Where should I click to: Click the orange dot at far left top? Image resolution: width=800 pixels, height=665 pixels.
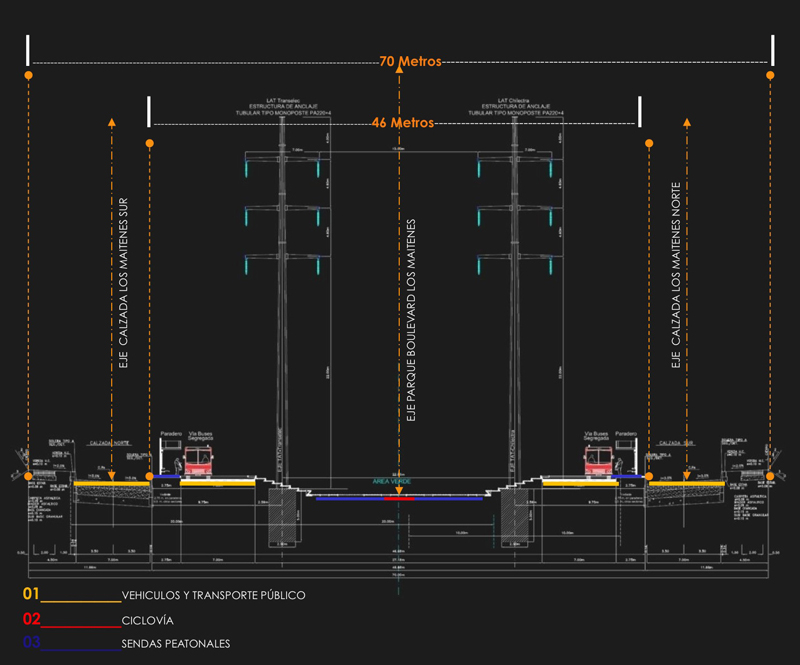(x=29, y=75)
